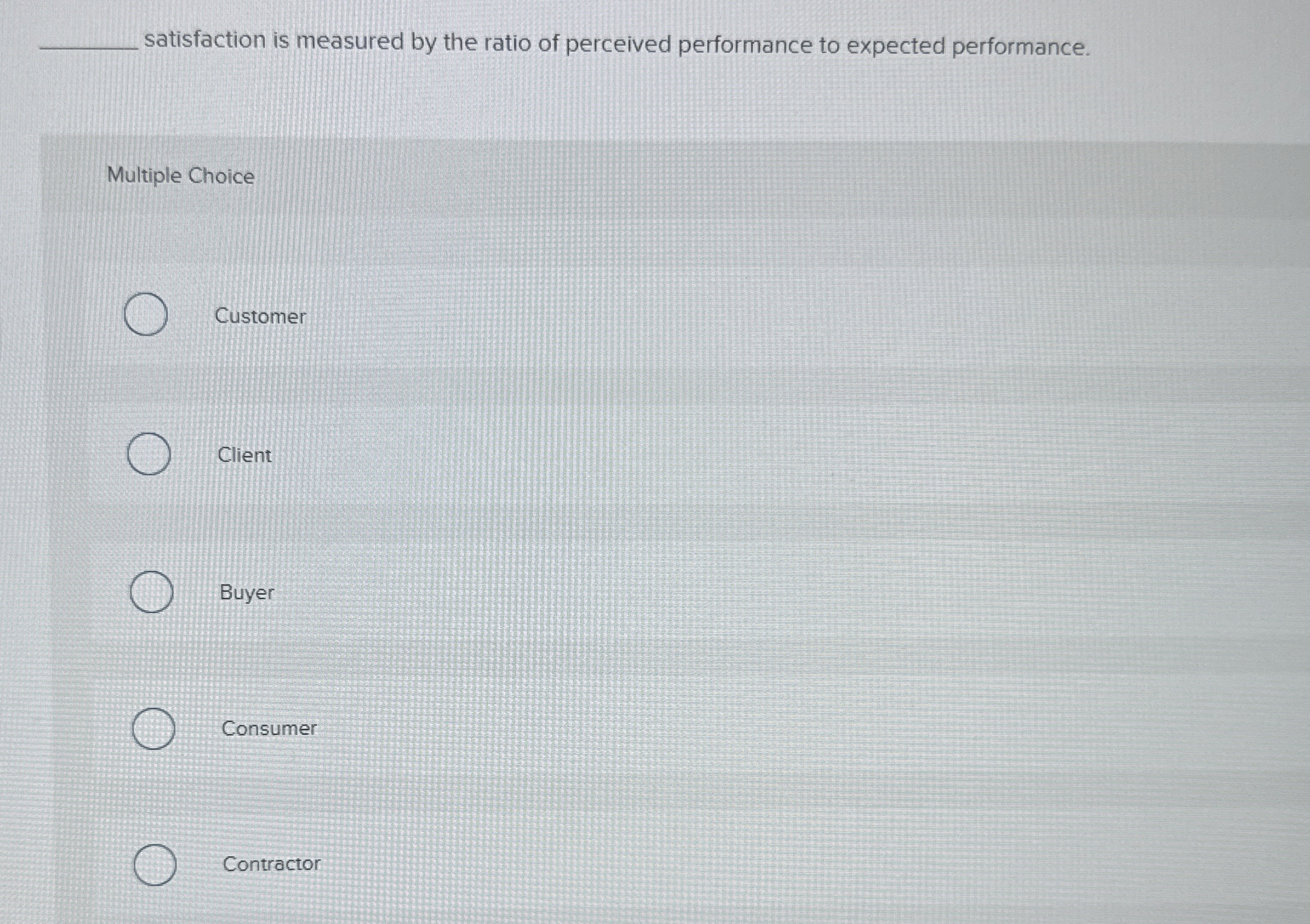
Task: Select the Contractor radio button
Action: [155, 864]
